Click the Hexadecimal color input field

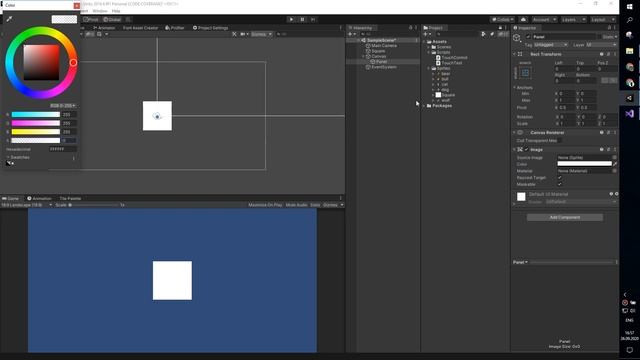(62, 149)
